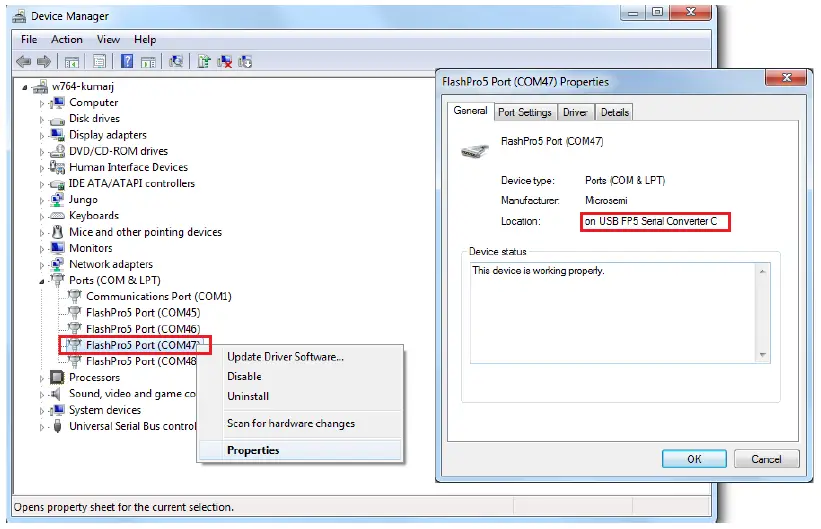Select the Monitors category icon
Viewport: 821px width, 529px height.
pyautogui.click(x=58, y=247)
